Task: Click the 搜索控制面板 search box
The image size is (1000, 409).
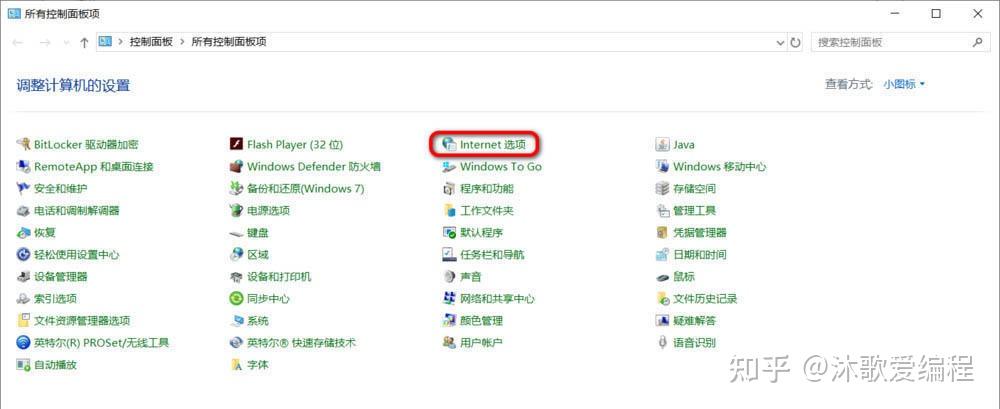Action: [900, 42]
